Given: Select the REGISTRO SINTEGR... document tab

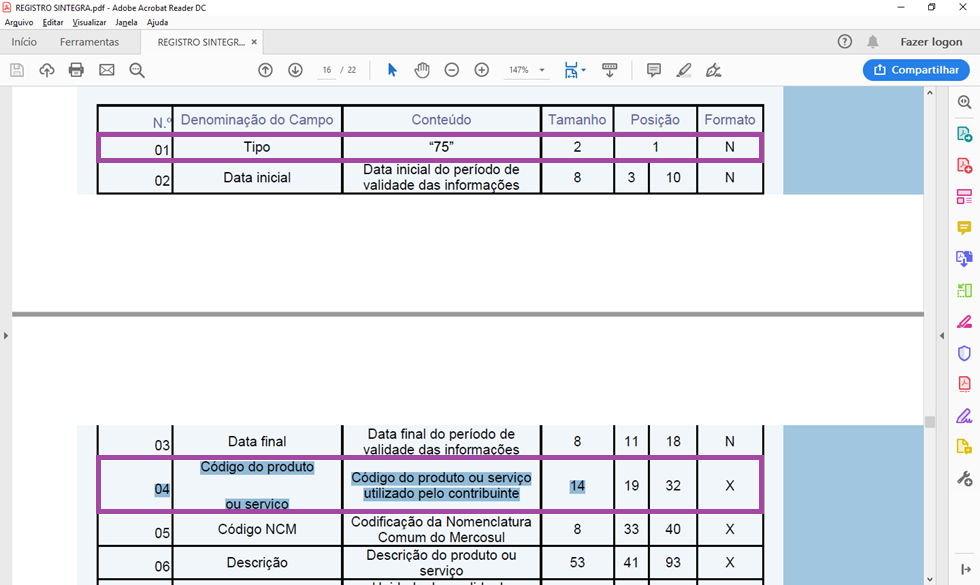Looking at the screenshot, I should coord(201,42).
